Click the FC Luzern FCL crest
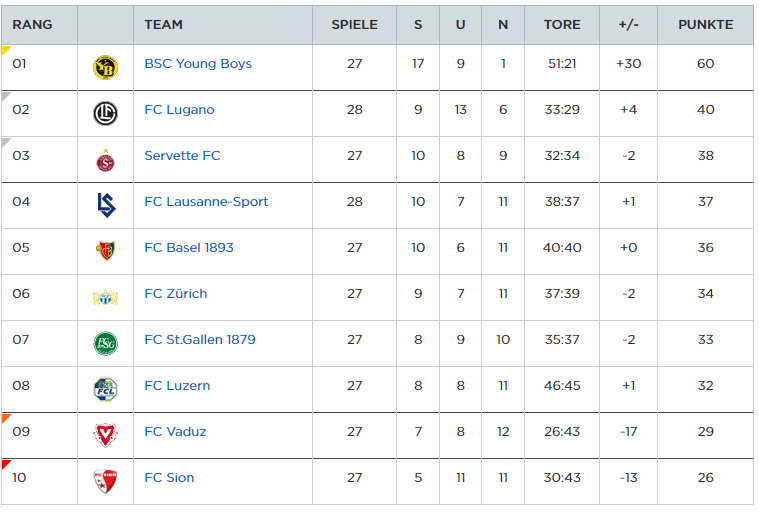 106,389
